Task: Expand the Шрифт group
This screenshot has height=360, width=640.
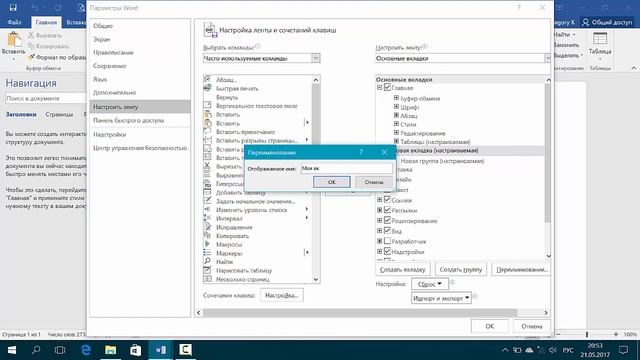Action: click(x=396, y=107)
